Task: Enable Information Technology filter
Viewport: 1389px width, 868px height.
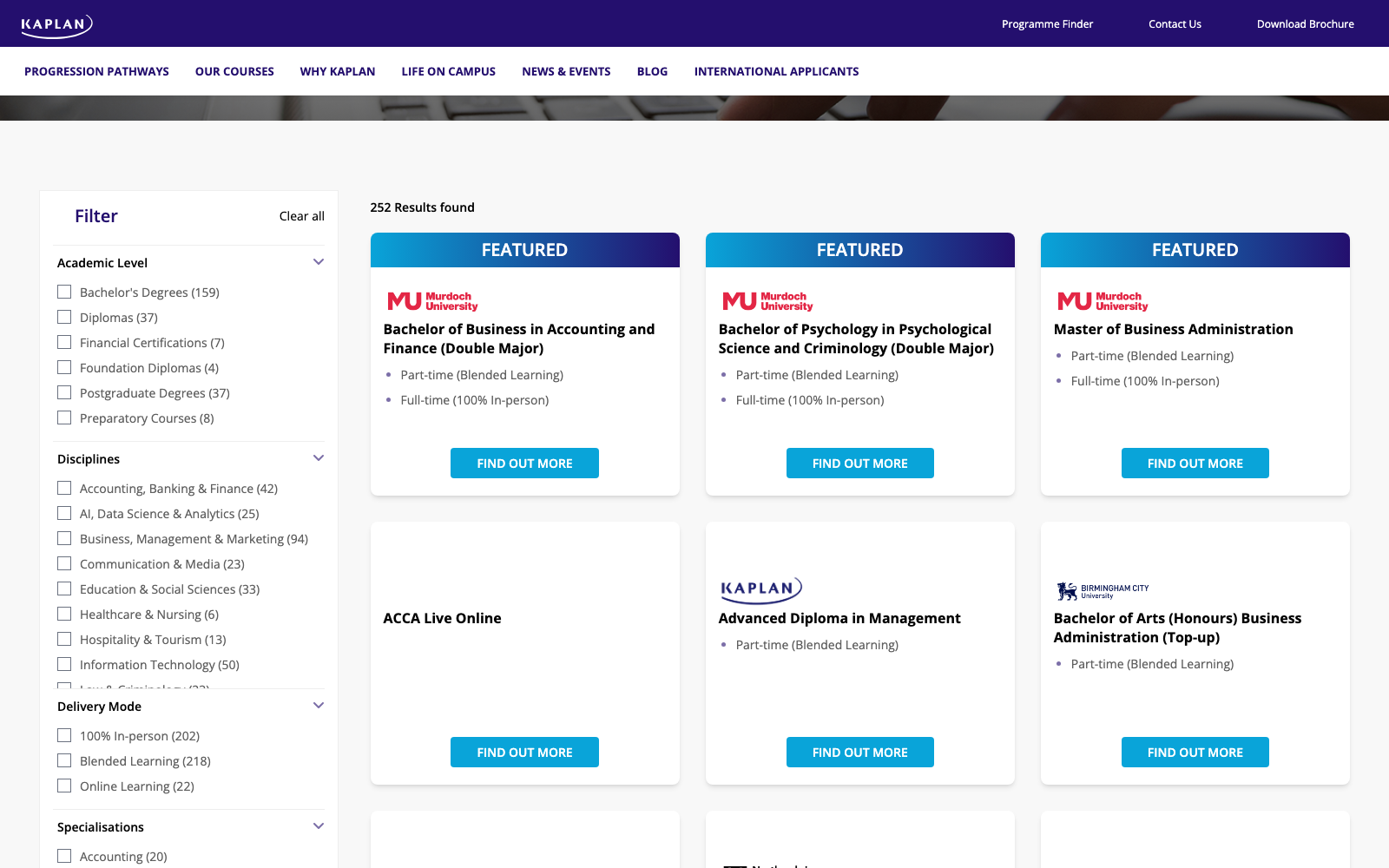Action: tap(64, 664)
